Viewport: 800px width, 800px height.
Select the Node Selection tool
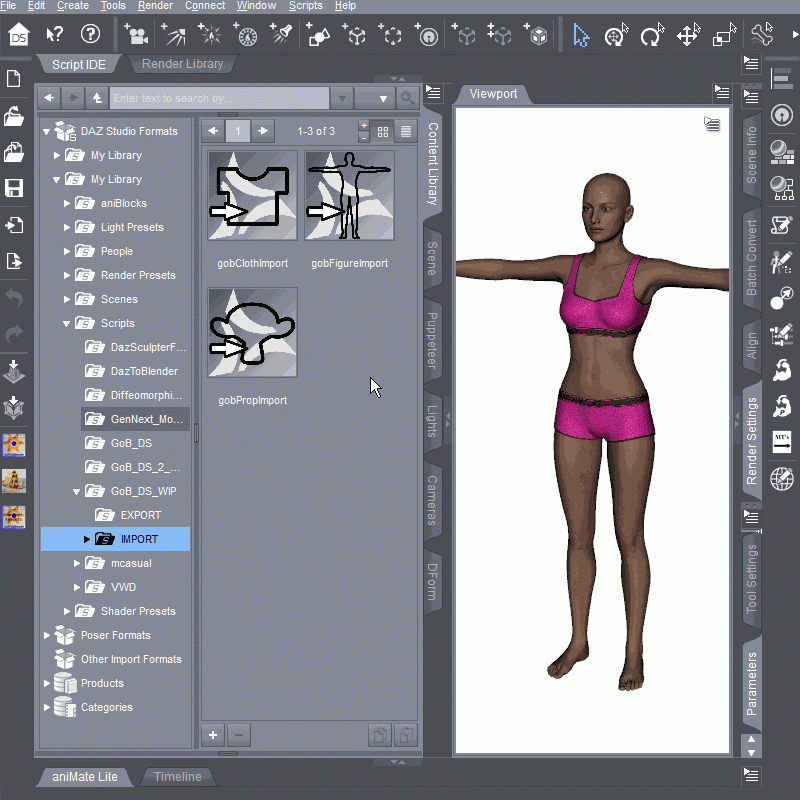(581, 36)
